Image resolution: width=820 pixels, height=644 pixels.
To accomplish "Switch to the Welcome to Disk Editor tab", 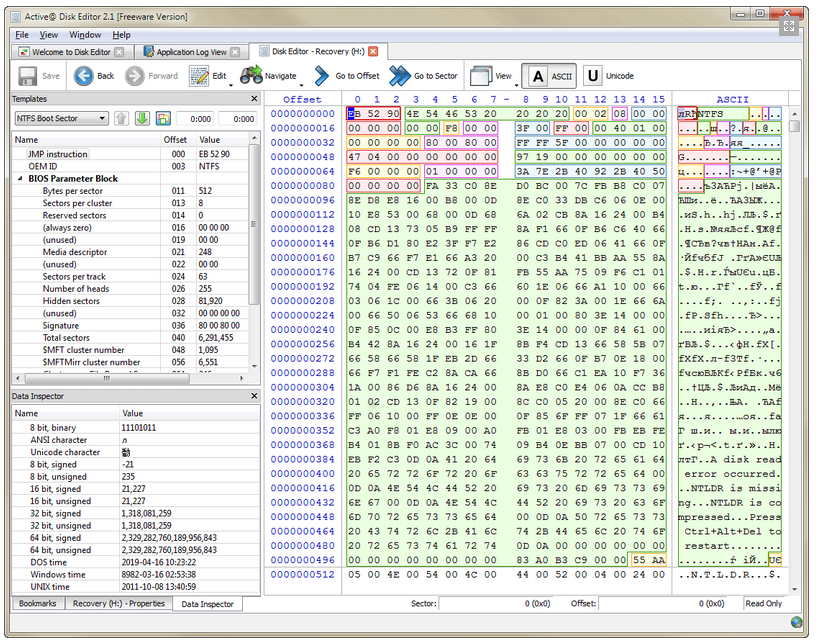I will (x=70, y=52).
